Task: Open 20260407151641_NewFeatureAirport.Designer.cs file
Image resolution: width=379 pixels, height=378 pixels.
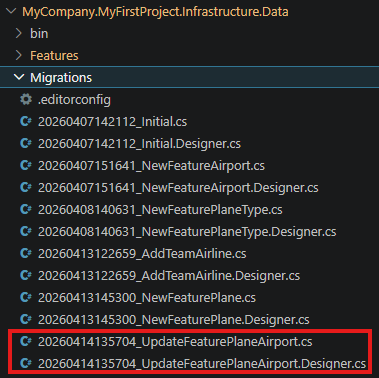Action: [178, 188]
